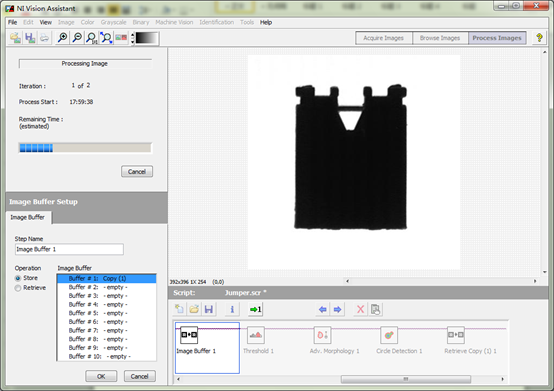This screenshot has height=391, width=554.
Task: Click the script info icon
Action: click(x=232, y=309)
